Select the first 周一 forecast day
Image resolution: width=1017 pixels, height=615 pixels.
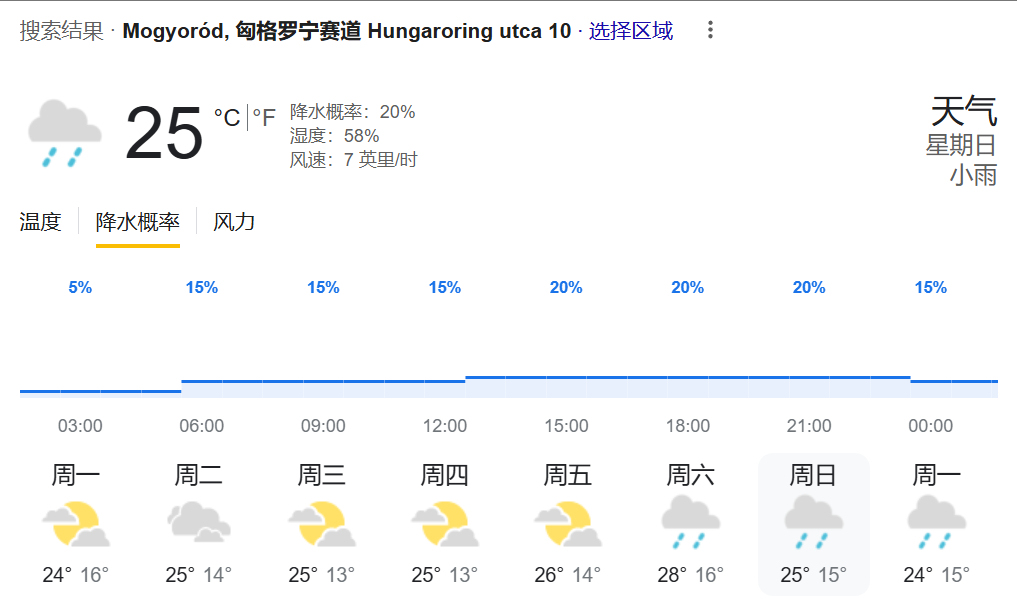pyautogui.click(x=76, y=524)
